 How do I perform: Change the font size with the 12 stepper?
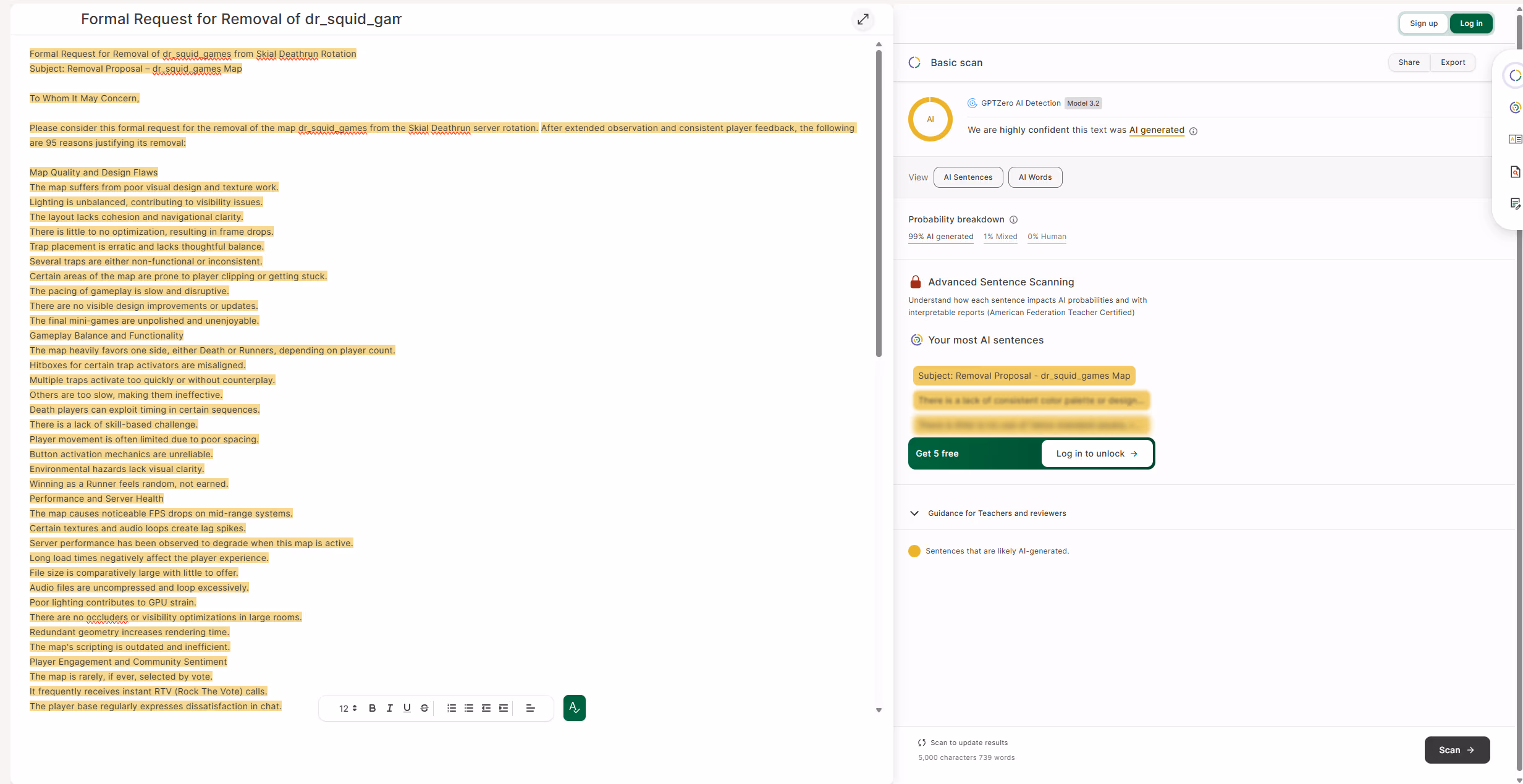(348, 708)
